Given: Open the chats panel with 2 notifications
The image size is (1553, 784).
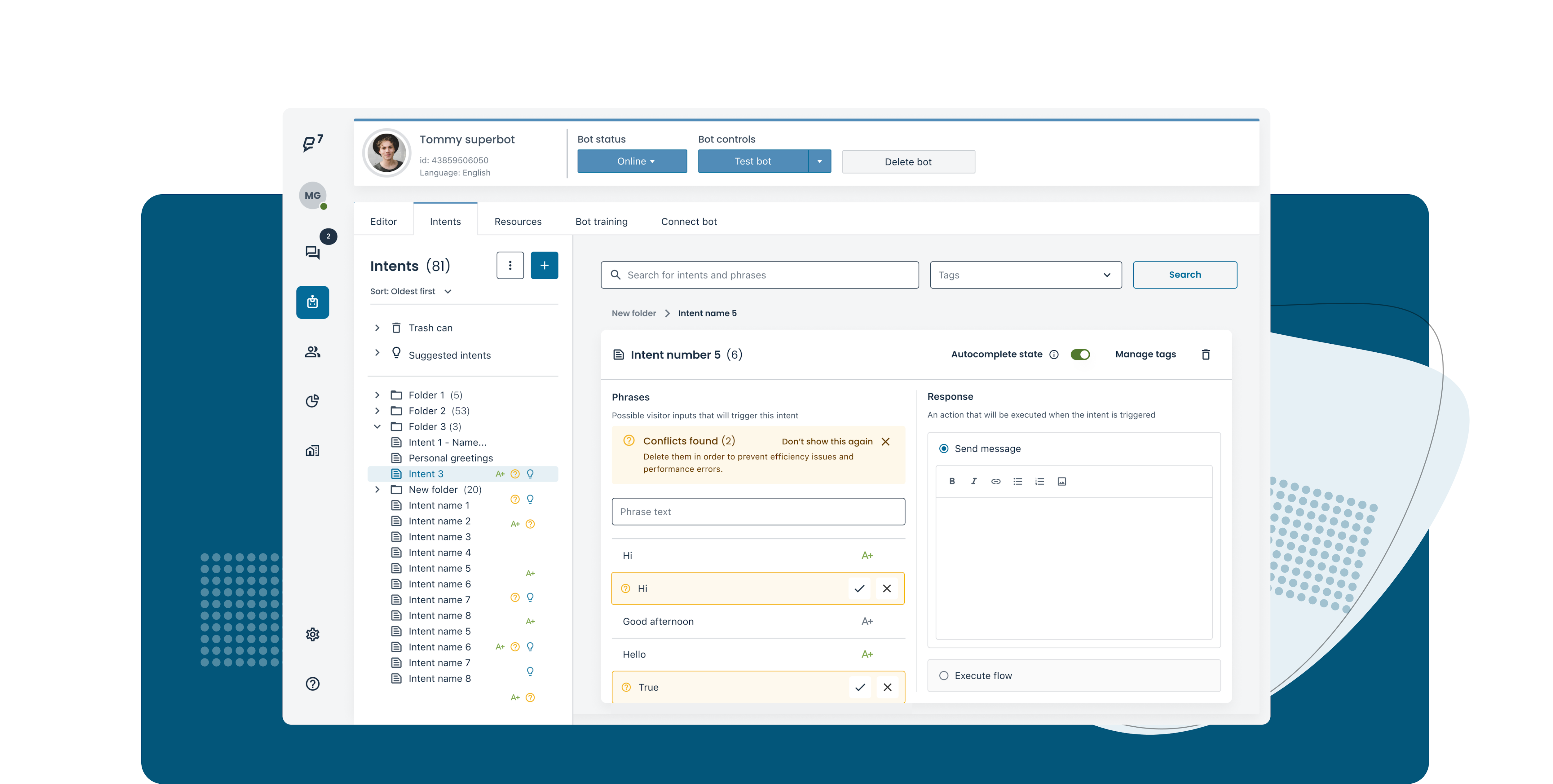Looking at the screenshot, I should click(312, 253).
